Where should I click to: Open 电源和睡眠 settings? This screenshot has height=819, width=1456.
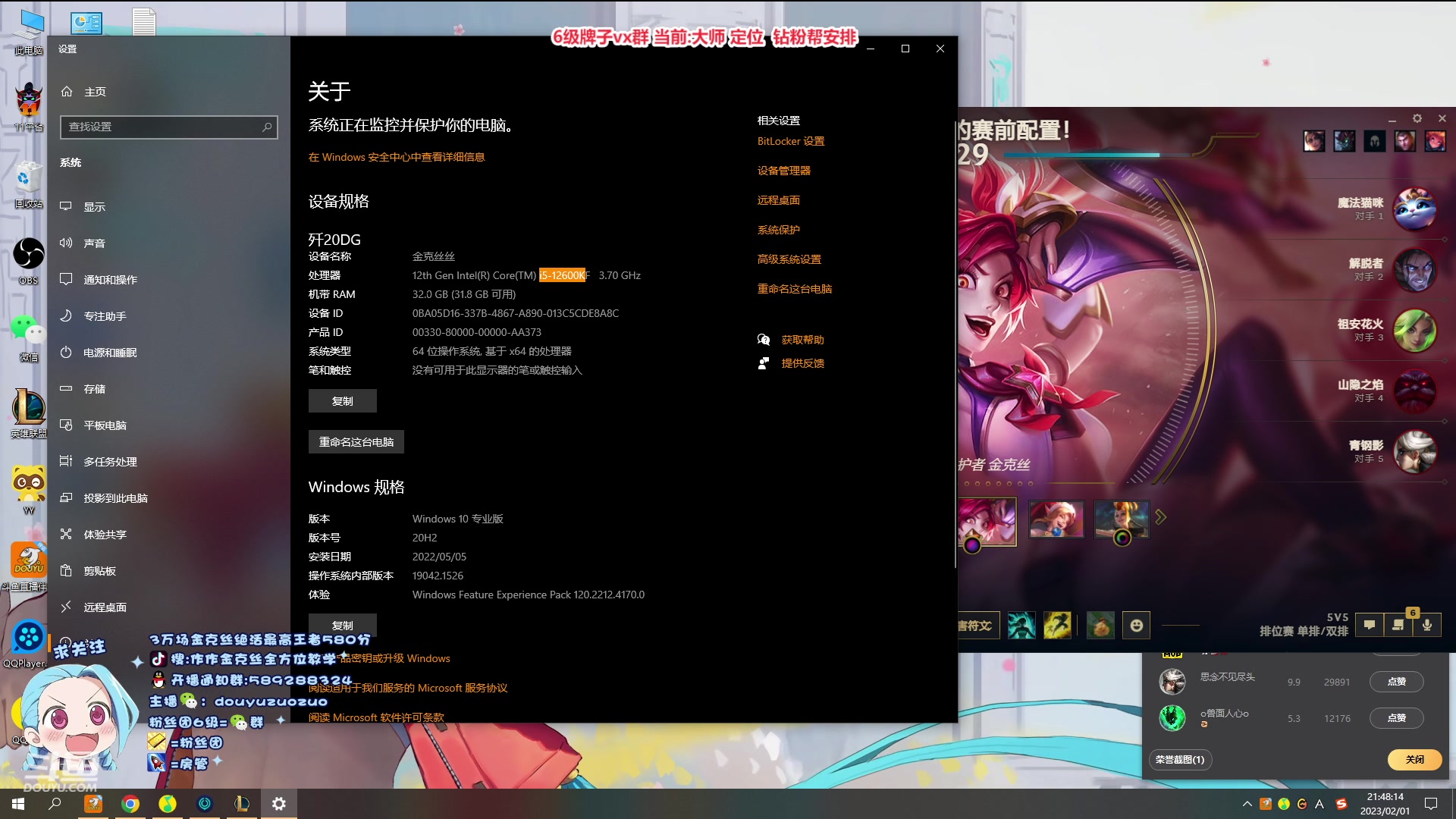coord(168,353)
